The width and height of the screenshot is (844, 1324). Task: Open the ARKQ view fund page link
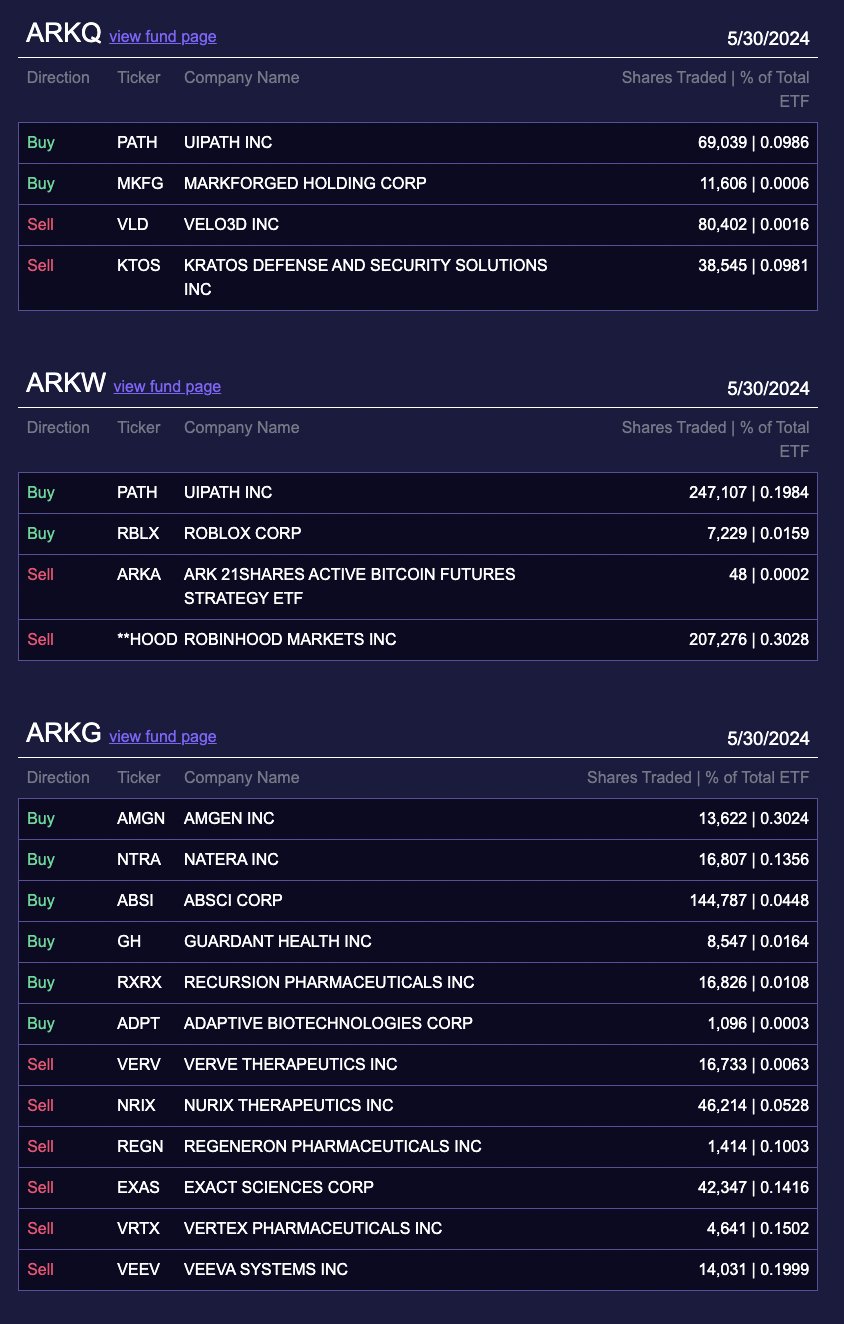pos(163,36)
